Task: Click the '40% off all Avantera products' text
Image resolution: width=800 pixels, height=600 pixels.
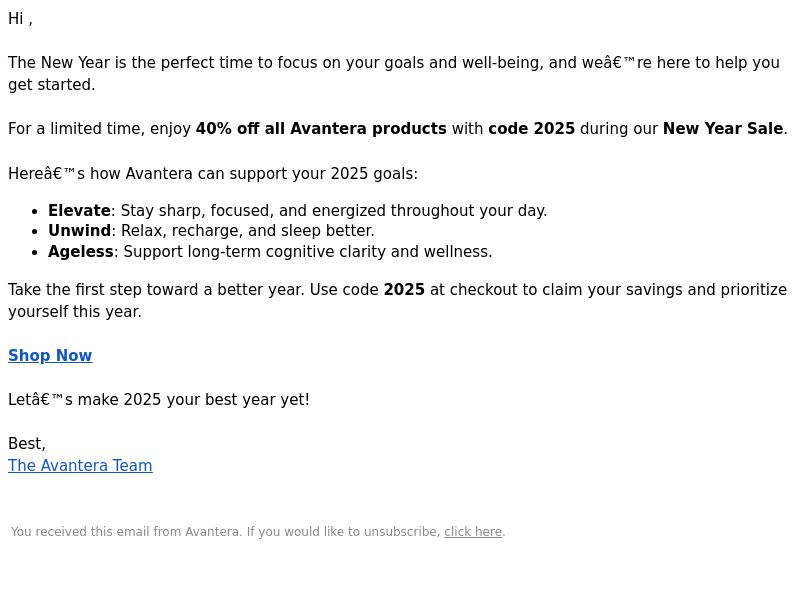Action: click(321, 129)
